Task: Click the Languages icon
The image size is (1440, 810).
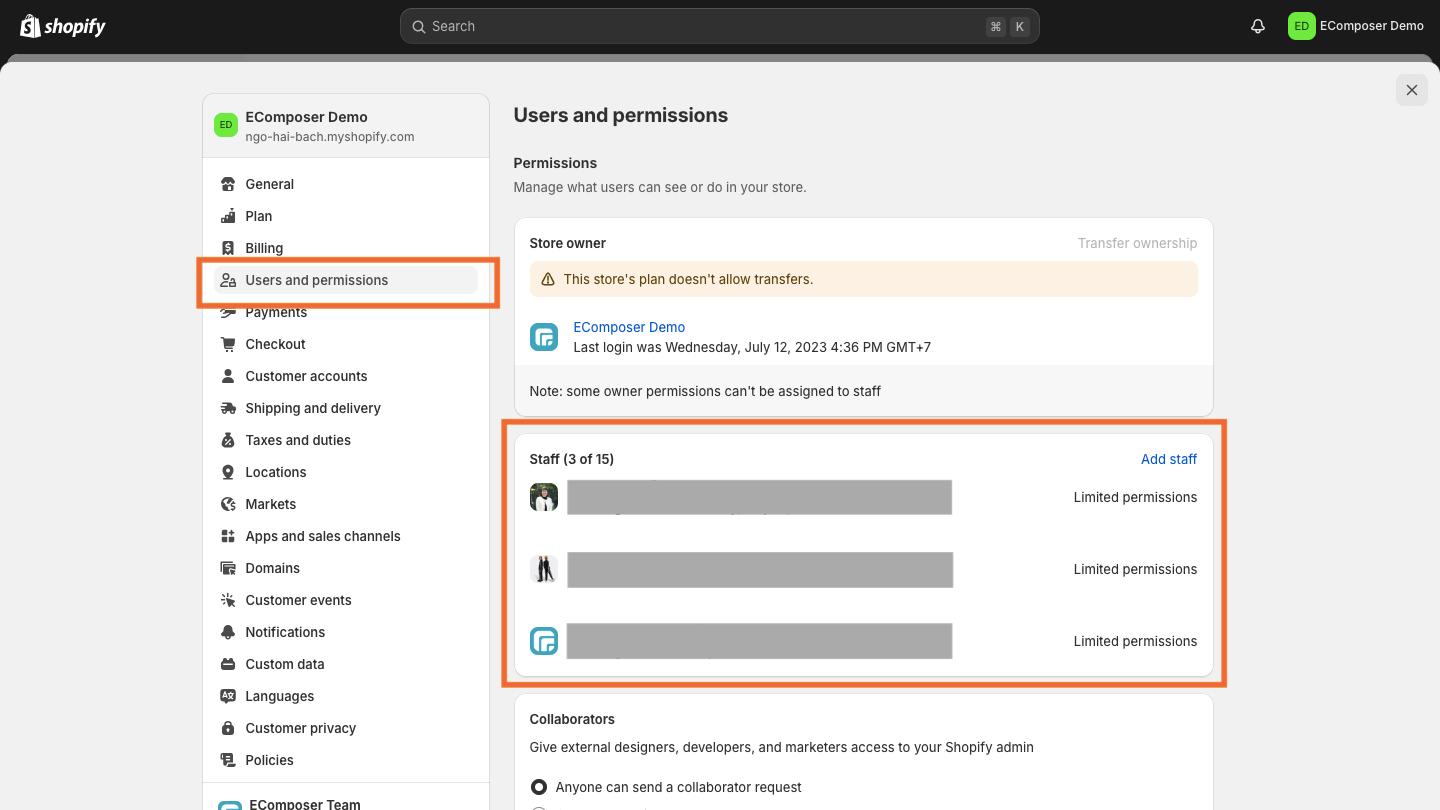Action: pyautogui.click(x=228, y=696)
